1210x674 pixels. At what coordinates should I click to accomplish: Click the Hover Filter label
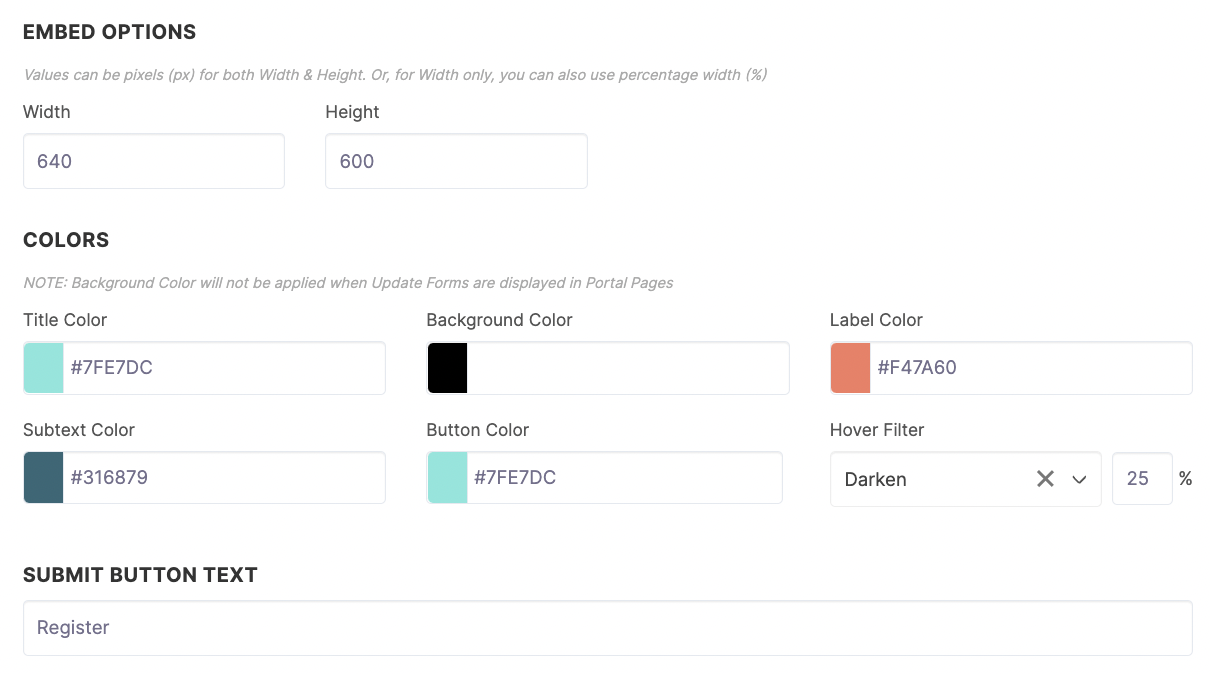[x=877, y=430]
